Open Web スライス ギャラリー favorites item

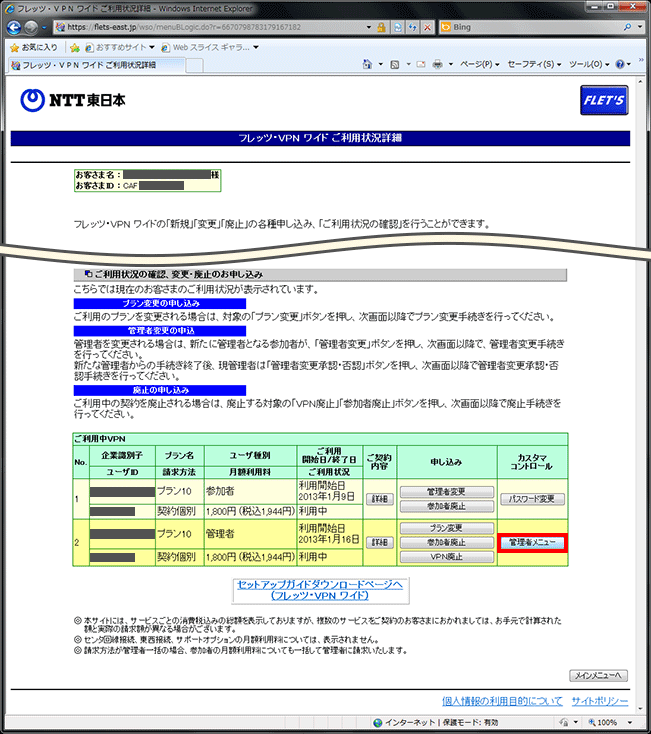click(x=210, y=47)
